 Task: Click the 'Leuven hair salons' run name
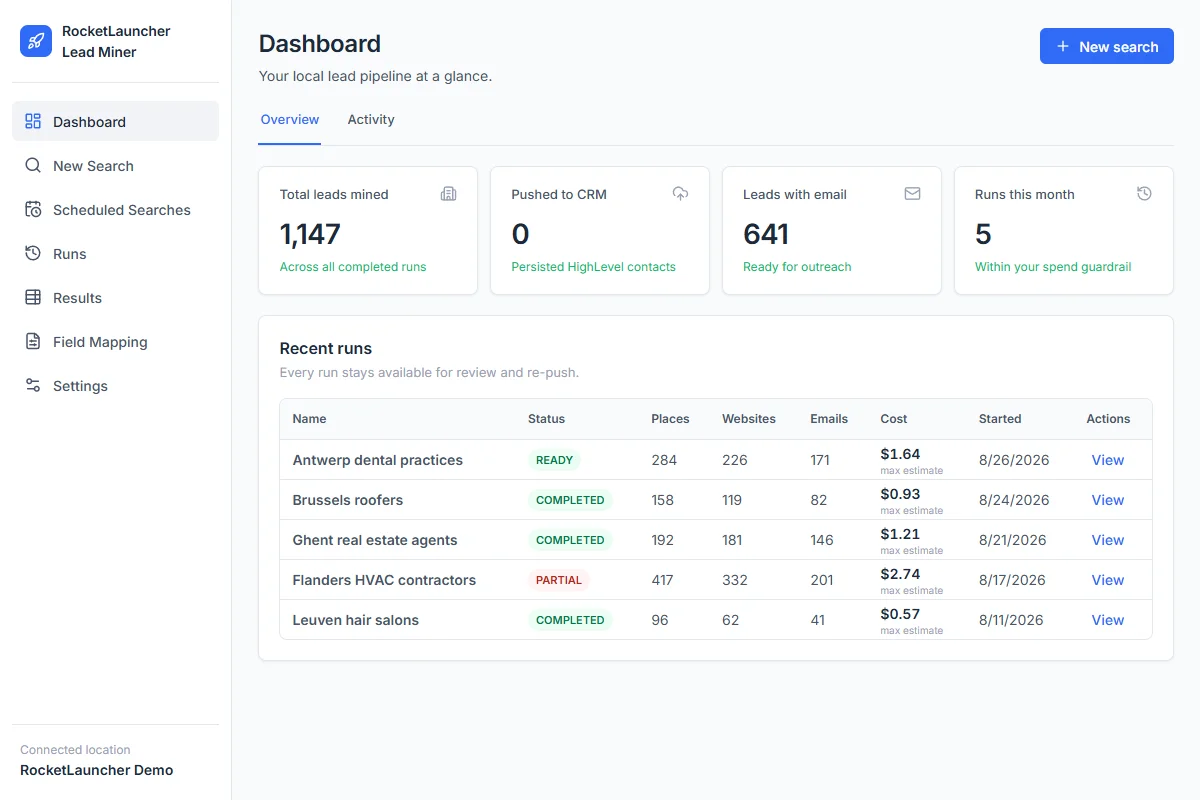pos(355,620)
